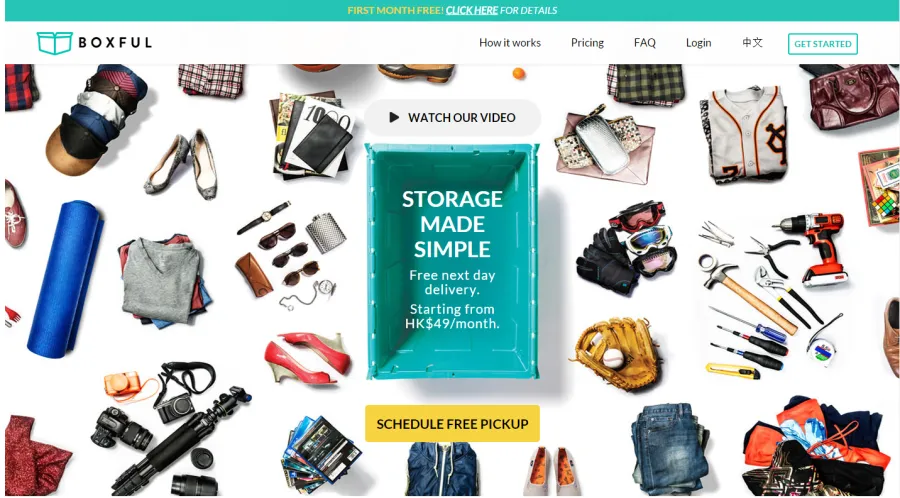This screenshot has height=498, width=900.
Task: Click the blue yoga mat image
Action: 66,278
